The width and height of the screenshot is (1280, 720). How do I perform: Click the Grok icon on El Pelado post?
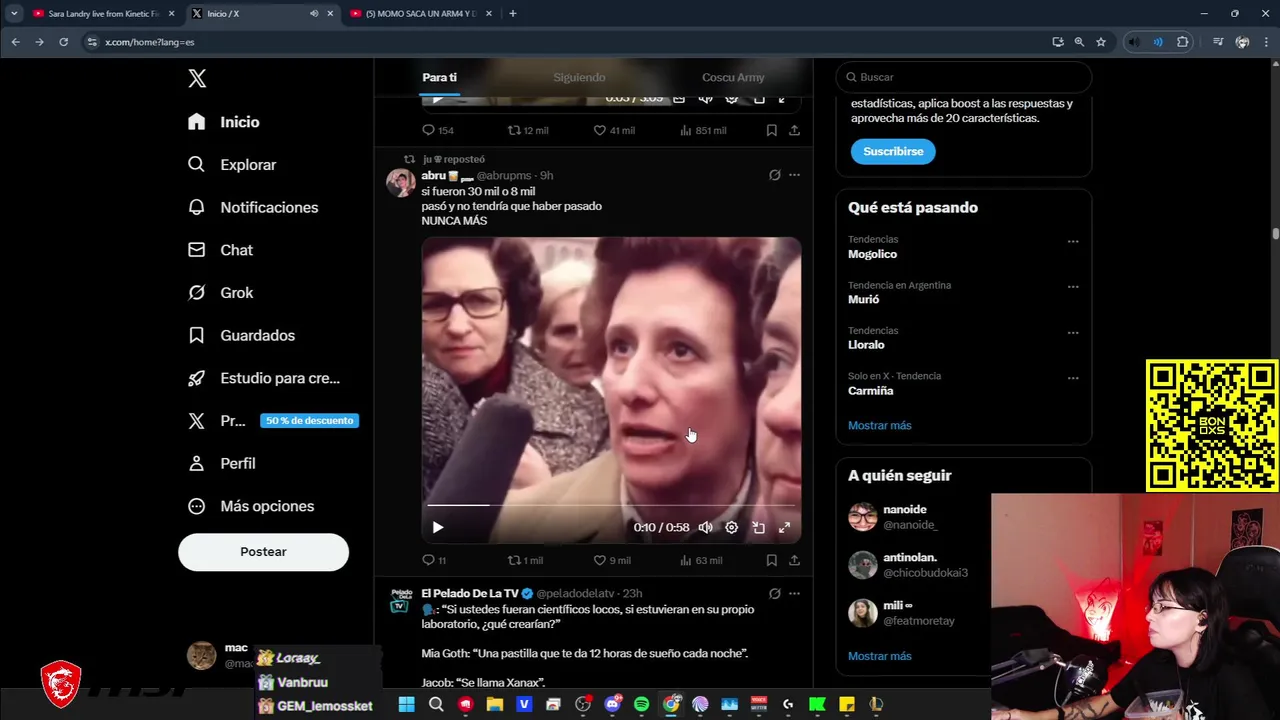click(774, 593)
